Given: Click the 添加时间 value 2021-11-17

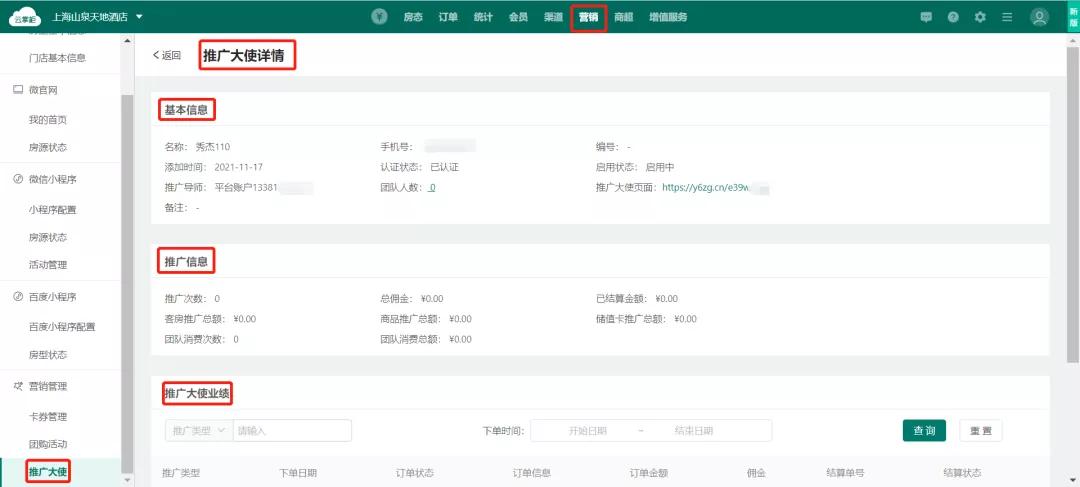Looking at the screenshot, I should pyautogui.click(x=238, y=167).
